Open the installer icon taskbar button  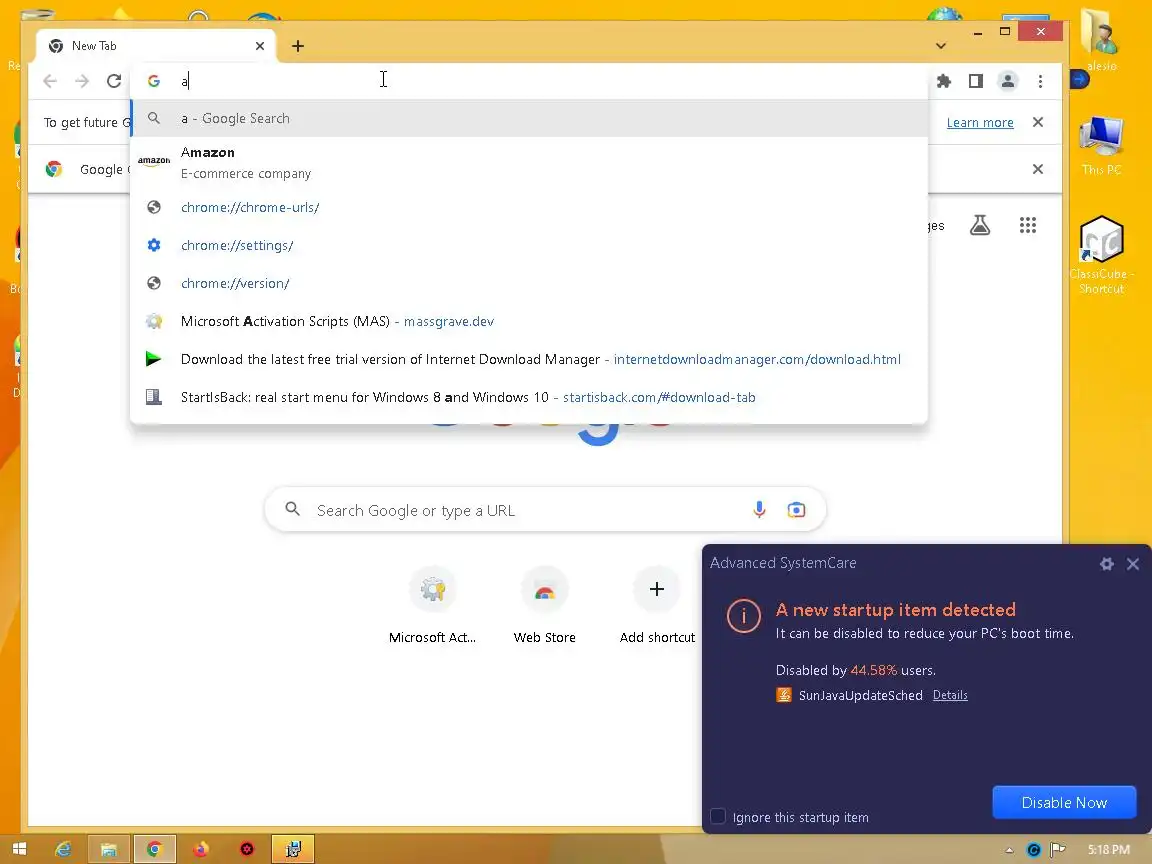(292, 849)
